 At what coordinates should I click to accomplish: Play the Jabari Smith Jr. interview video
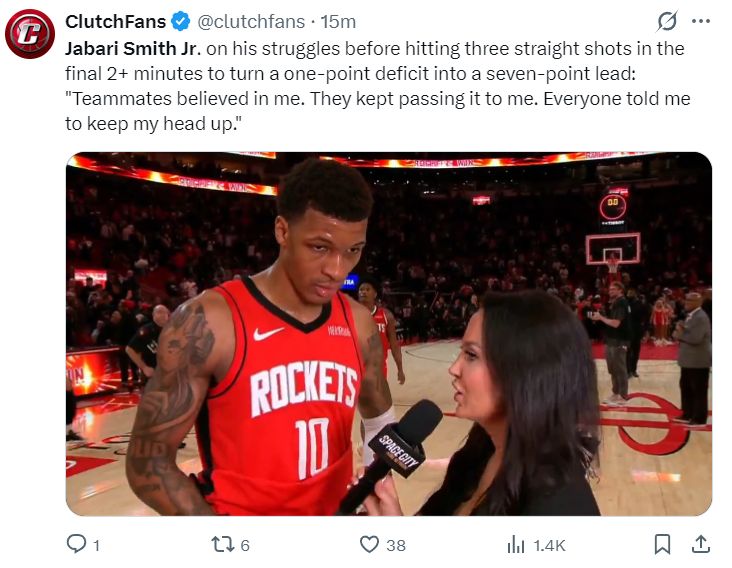point(389,334)
